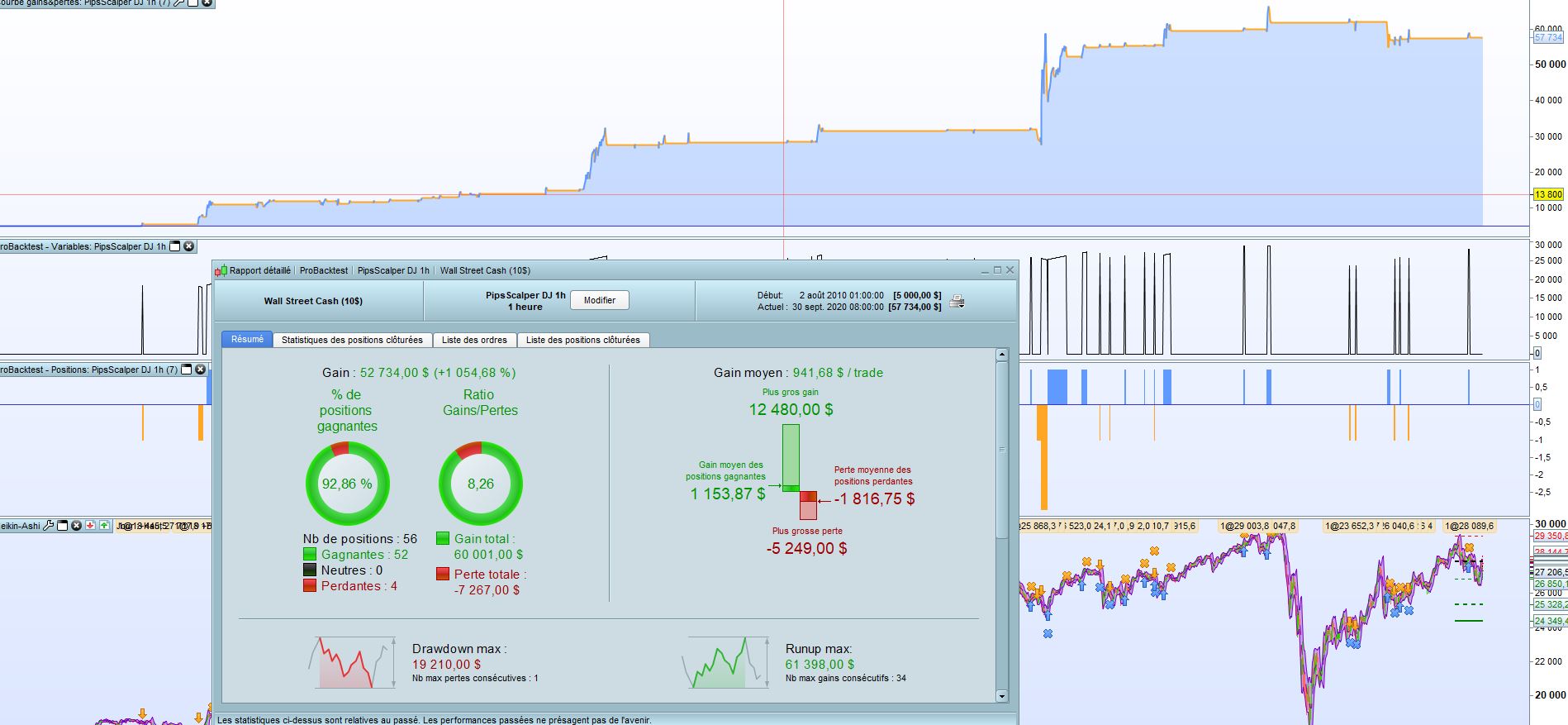This screenshot has width=1568, height=725.
Task: Click the black Neutres legend swatch
Action: pos(310,570)
